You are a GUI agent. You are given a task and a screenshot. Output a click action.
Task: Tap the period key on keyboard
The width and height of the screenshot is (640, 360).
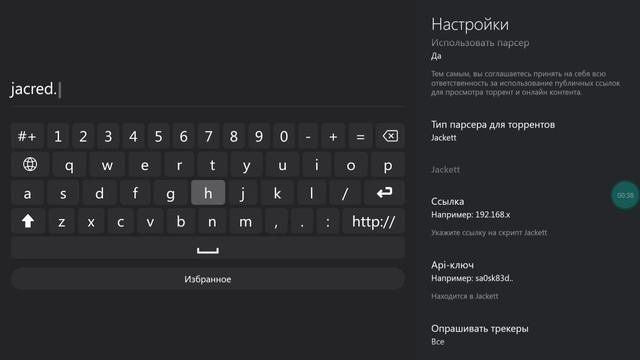302,221
